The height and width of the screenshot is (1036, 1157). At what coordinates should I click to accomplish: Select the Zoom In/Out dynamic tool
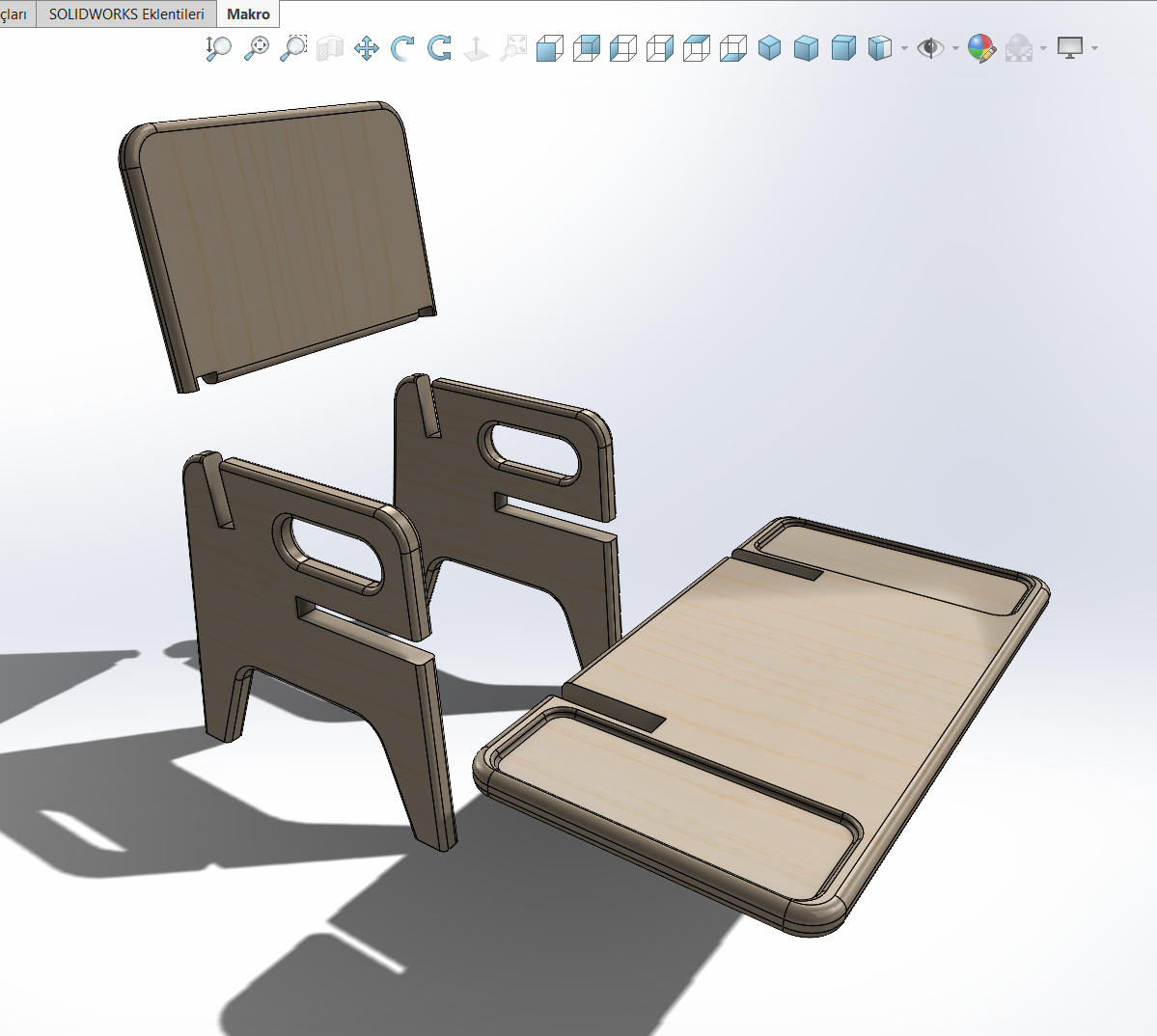218,48
